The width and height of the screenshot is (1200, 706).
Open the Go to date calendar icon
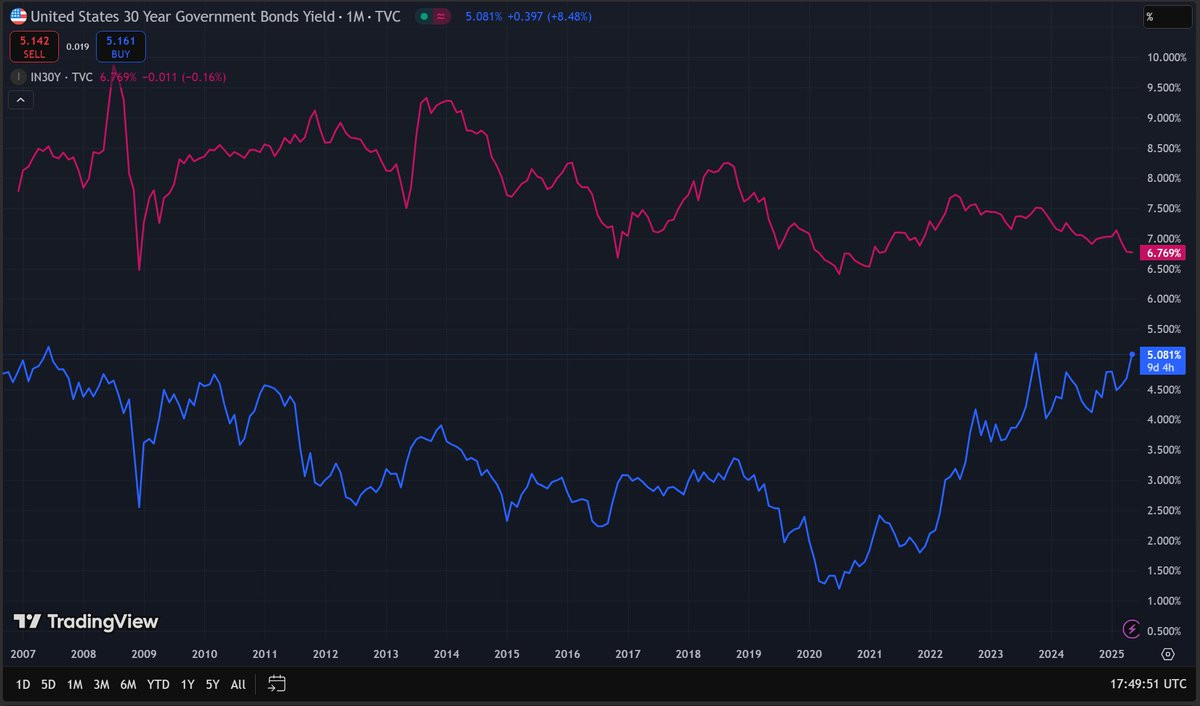tap(277, 684)
